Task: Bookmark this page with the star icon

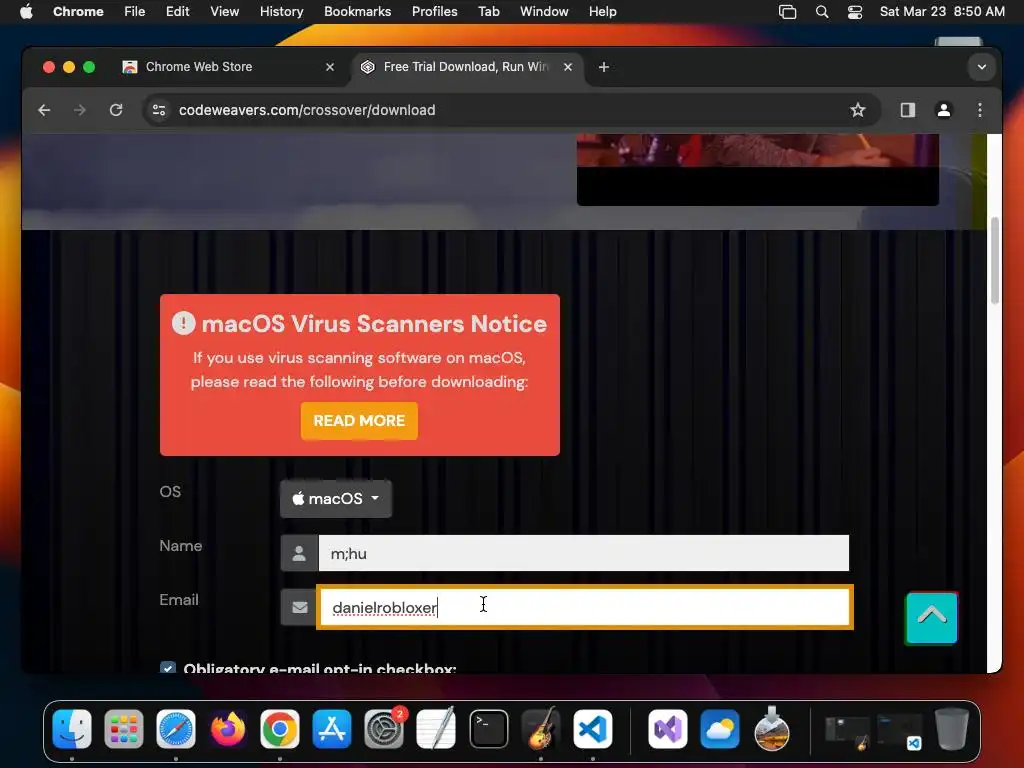Action: pos(857,110)
